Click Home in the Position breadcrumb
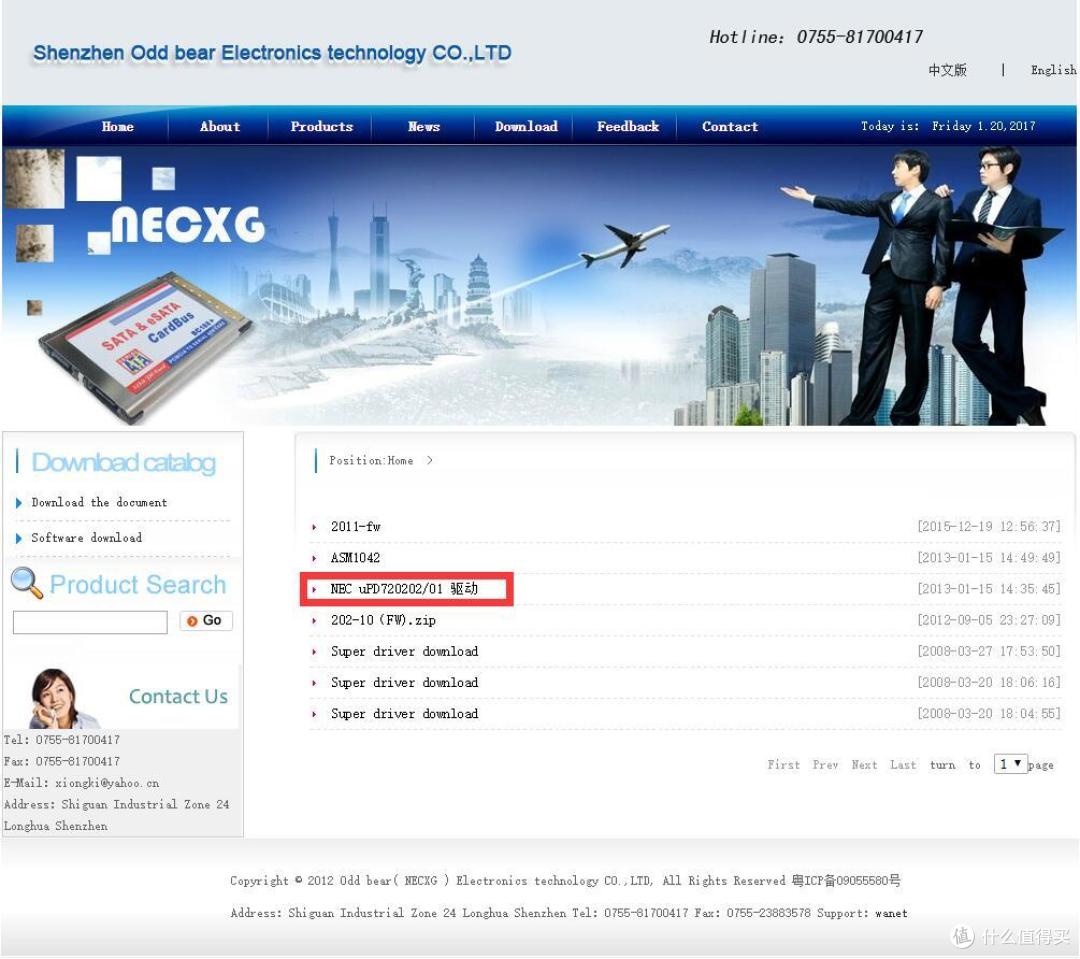The width and height of the screenshot is (1080, 959). (x=400, y=461)
